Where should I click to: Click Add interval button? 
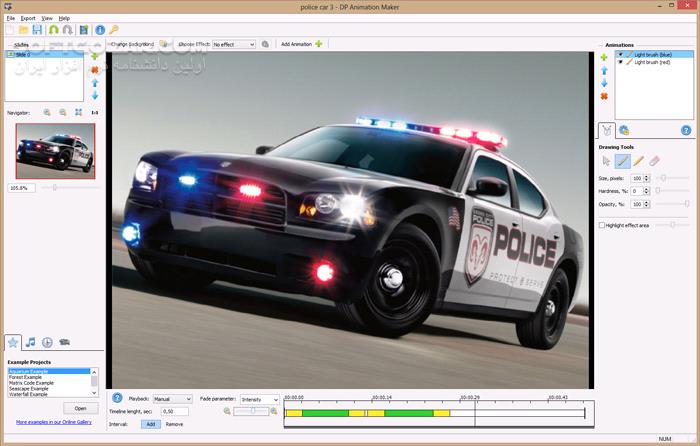click(x=151, y=425)
